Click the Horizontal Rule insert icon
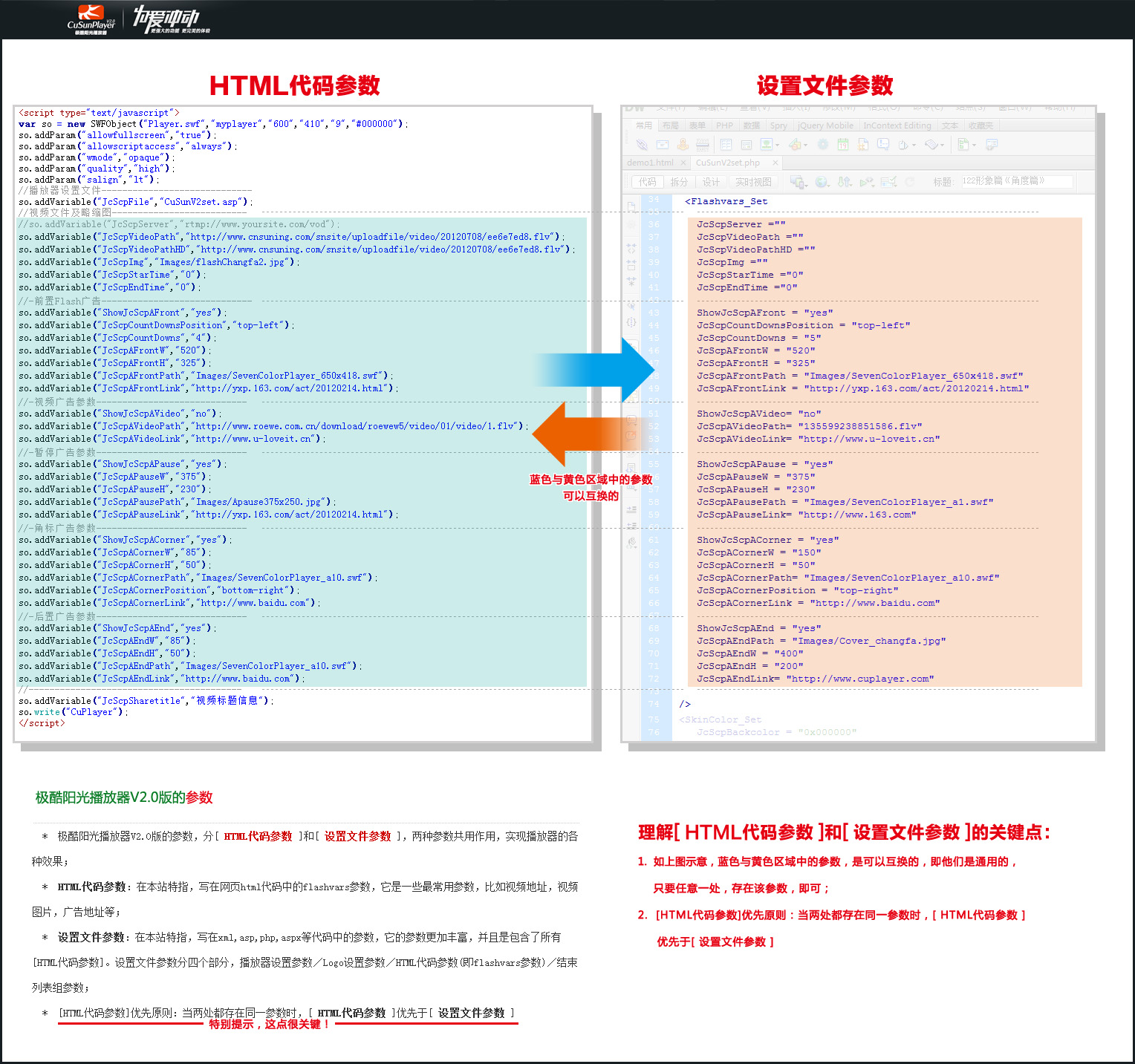The width and height of the screenshot is (1135, 1064). click(x=703, y=145)
